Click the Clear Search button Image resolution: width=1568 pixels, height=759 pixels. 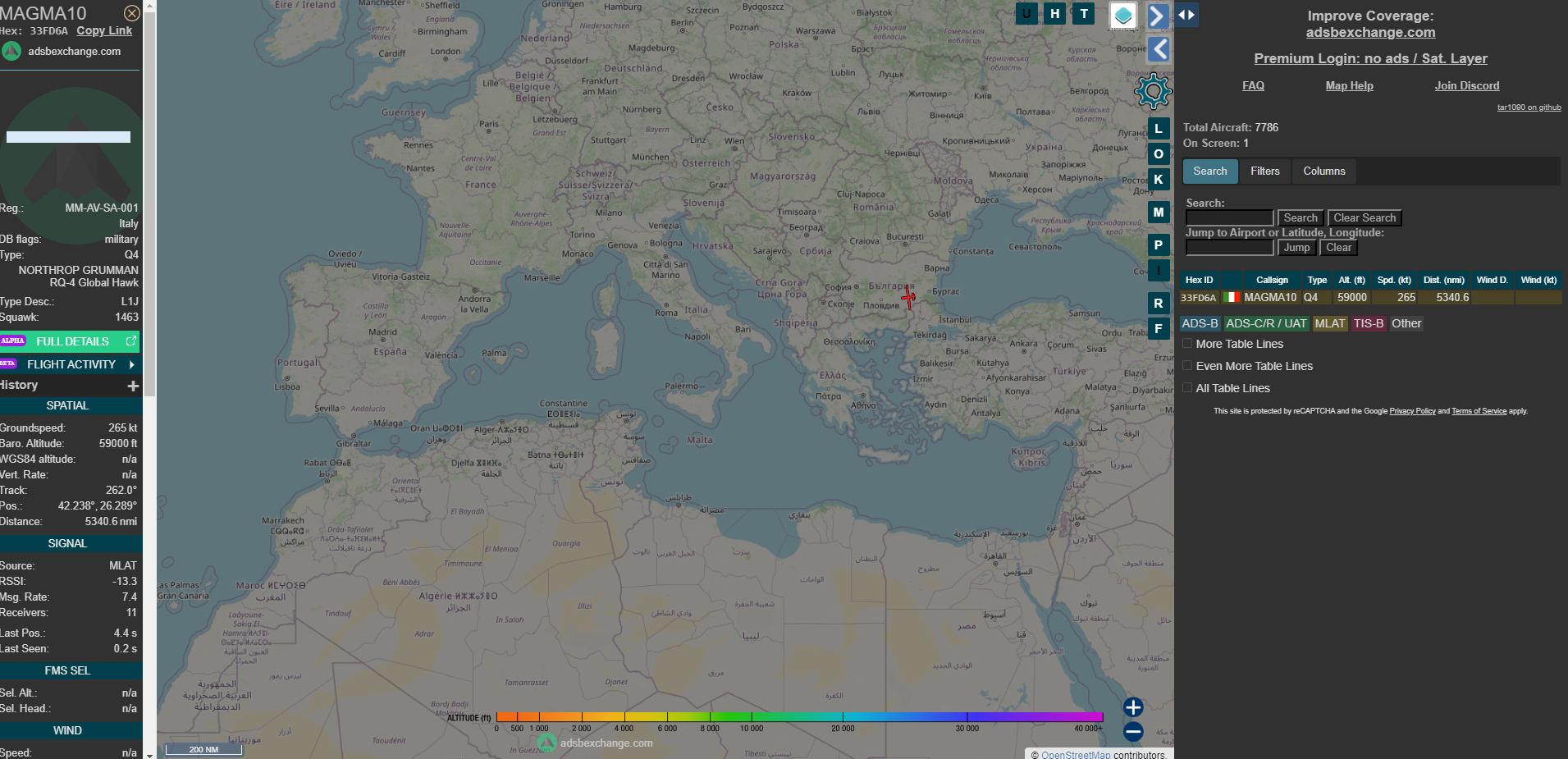click(x=1365, y=218)
